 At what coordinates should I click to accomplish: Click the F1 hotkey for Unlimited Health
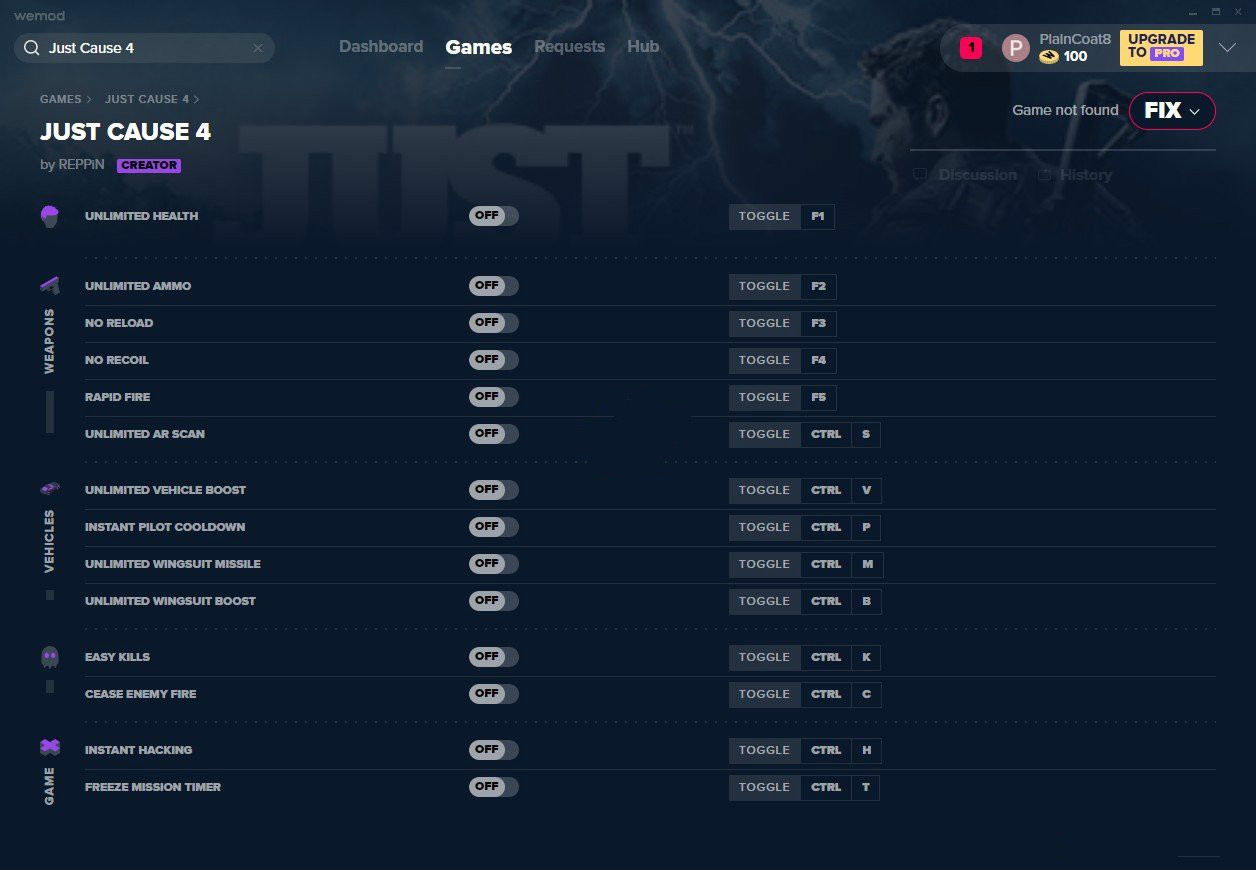817,217
